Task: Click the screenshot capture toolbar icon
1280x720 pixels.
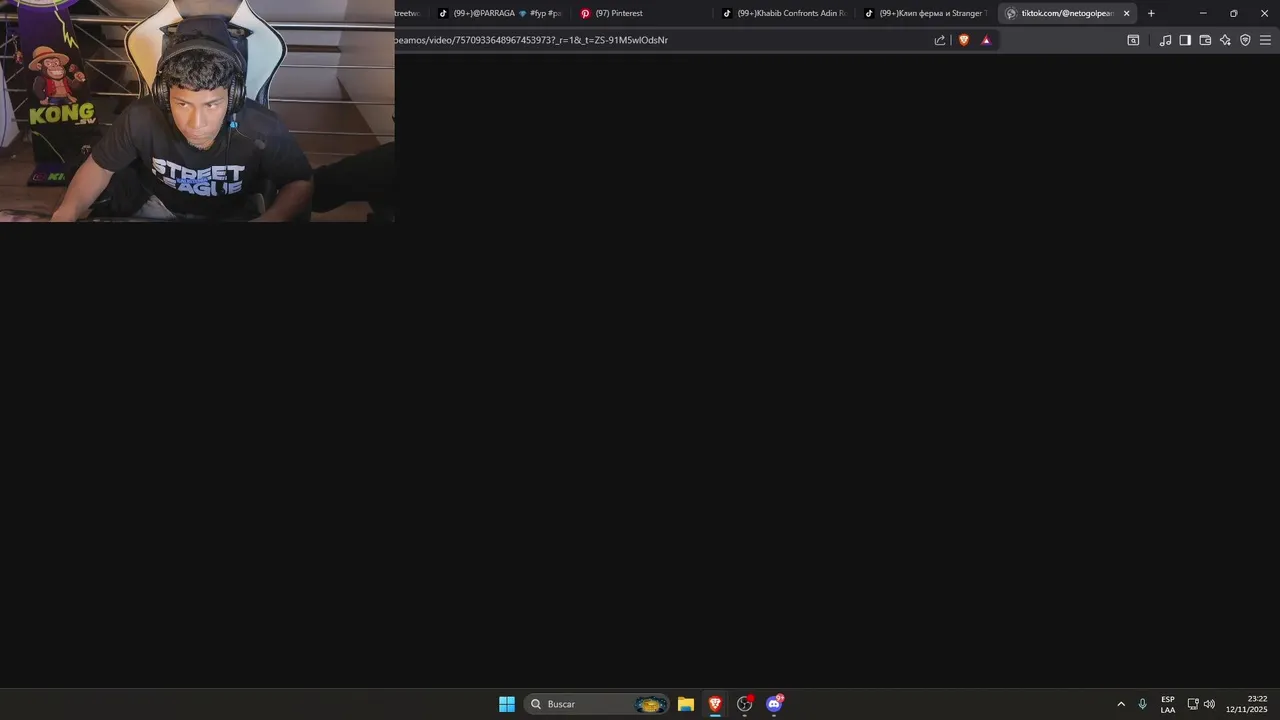Action: tap(1133, 40)
